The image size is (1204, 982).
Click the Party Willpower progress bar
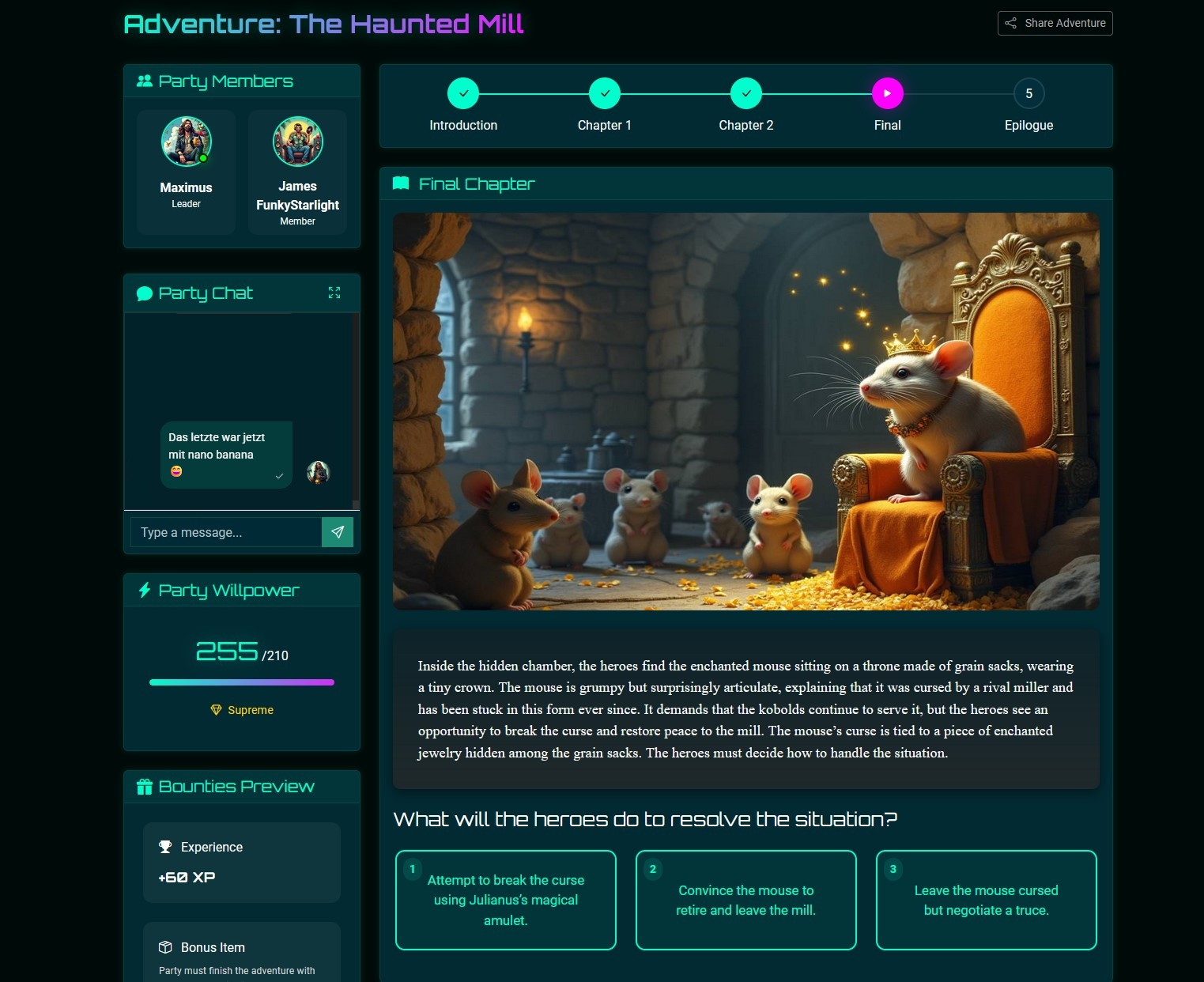click(241, 682)
